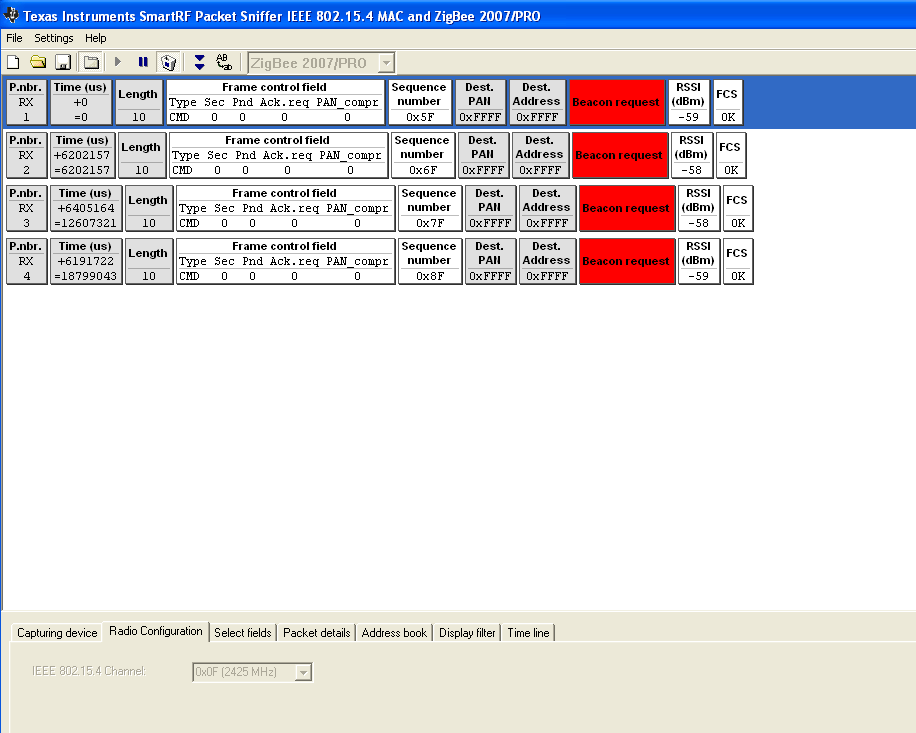Click sequence number 0x6F
The image size is (916, 733).
tap(423, 170)
